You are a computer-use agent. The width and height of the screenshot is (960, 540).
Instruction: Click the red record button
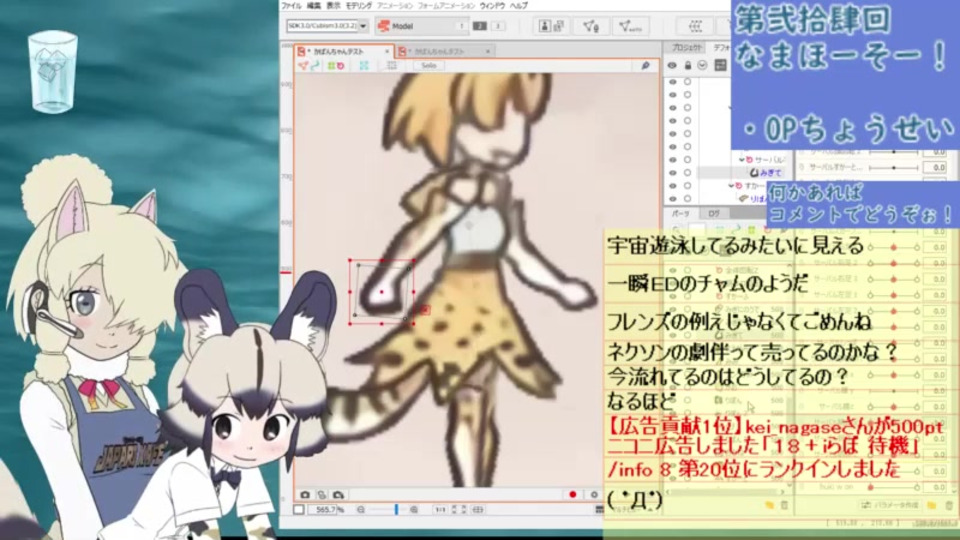[x=572, y=495]
